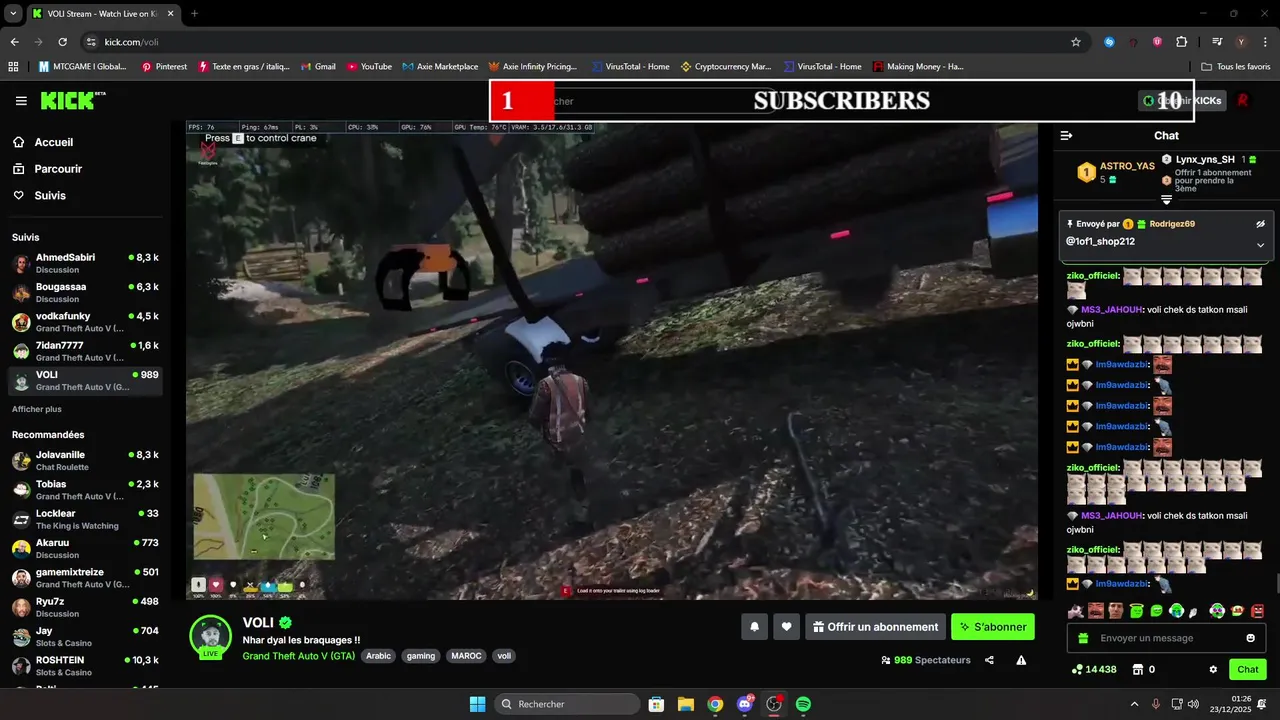Open recommended channel Locklear
Viewport: 1280px width, 720px height.
[x=84, y=519]
